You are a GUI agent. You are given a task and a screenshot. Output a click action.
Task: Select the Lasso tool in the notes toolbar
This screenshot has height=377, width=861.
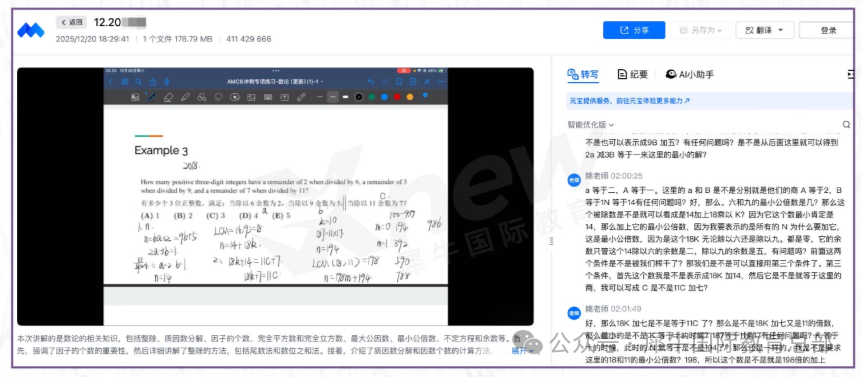coord(217,97)
